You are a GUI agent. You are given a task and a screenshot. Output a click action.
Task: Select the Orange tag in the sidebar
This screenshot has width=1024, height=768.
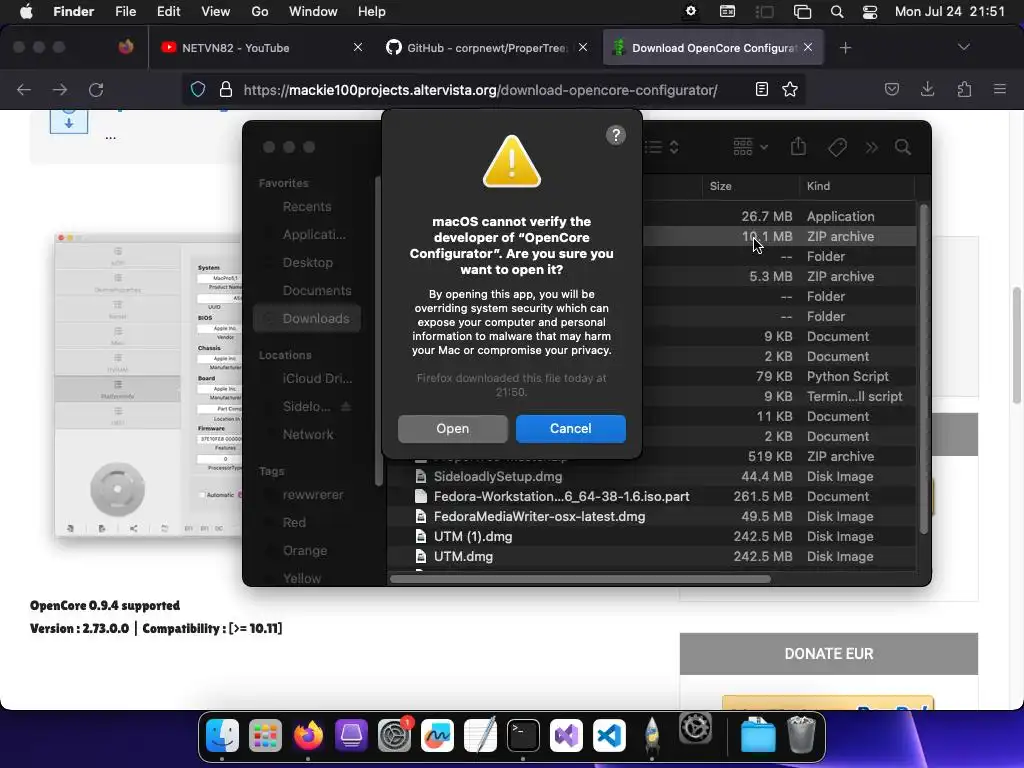pyautogui.click(x=306, y=551)
